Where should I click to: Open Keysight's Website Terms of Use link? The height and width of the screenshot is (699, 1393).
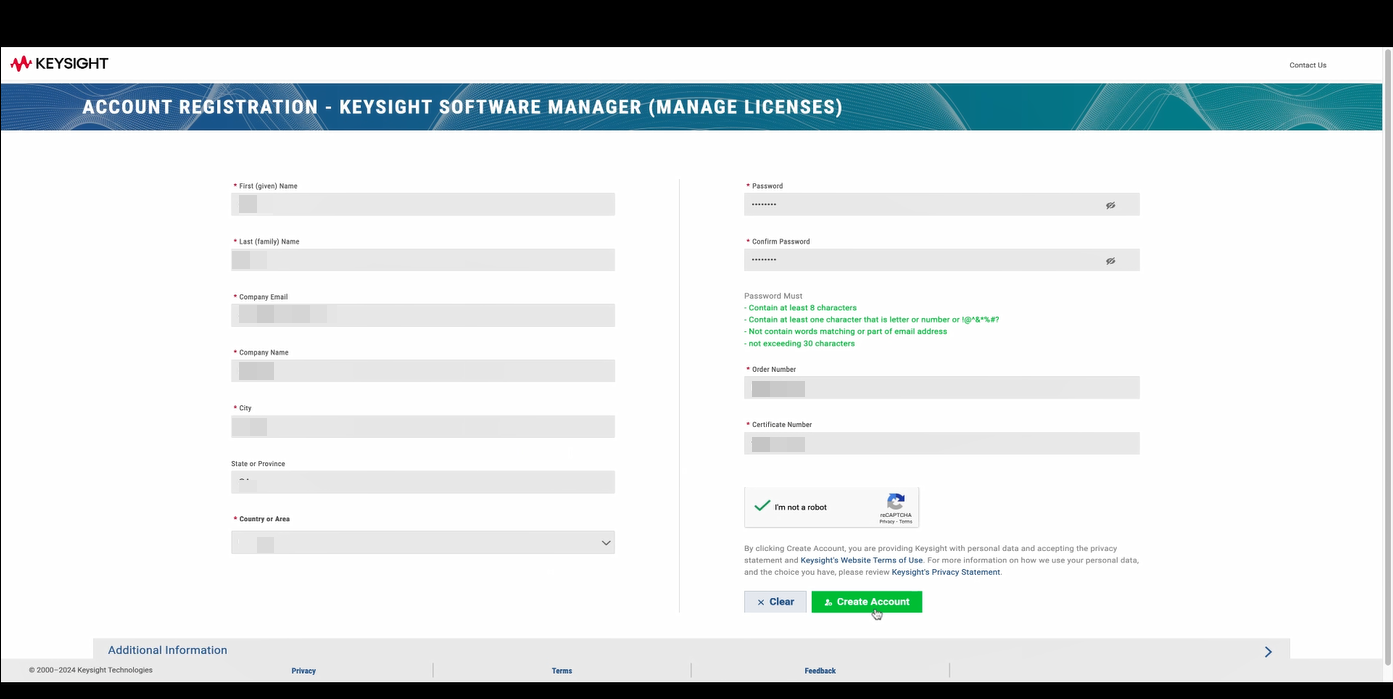[861, 560]
